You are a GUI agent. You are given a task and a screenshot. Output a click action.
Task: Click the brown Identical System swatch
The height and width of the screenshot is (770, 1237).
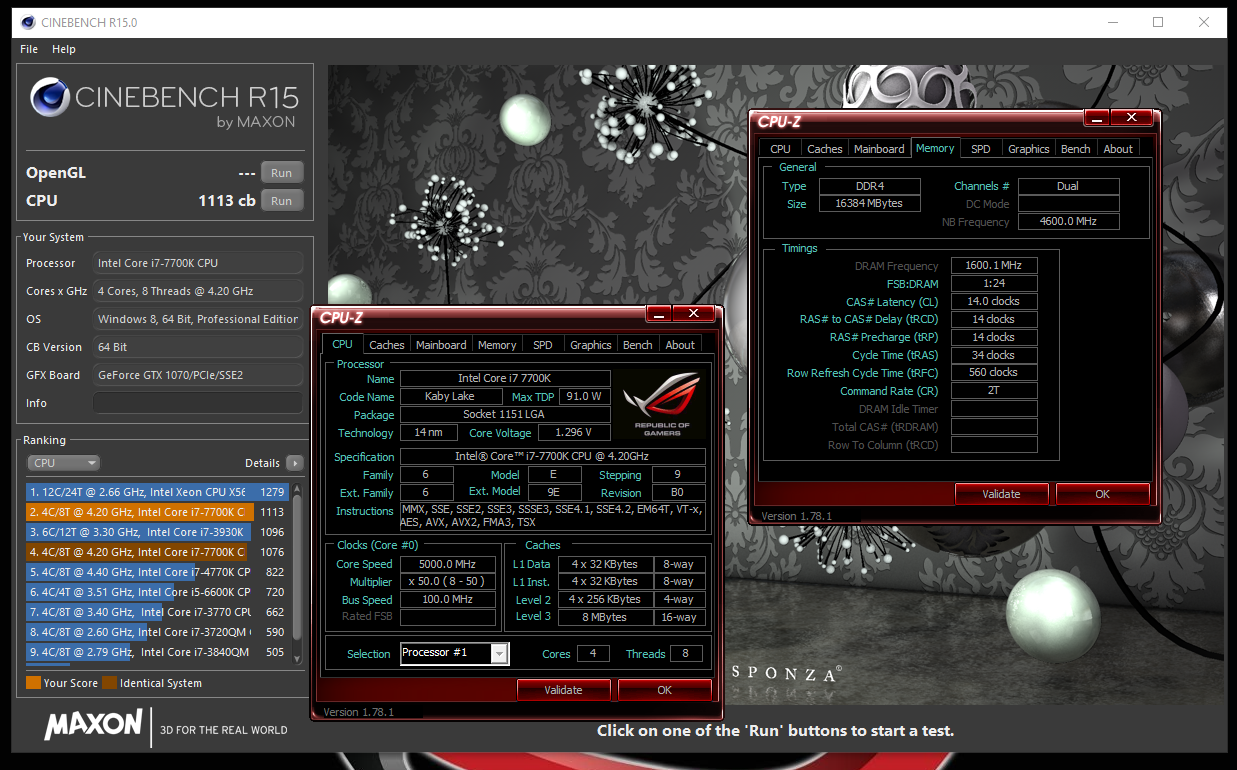pyautogui.click(x=112, y=683)
